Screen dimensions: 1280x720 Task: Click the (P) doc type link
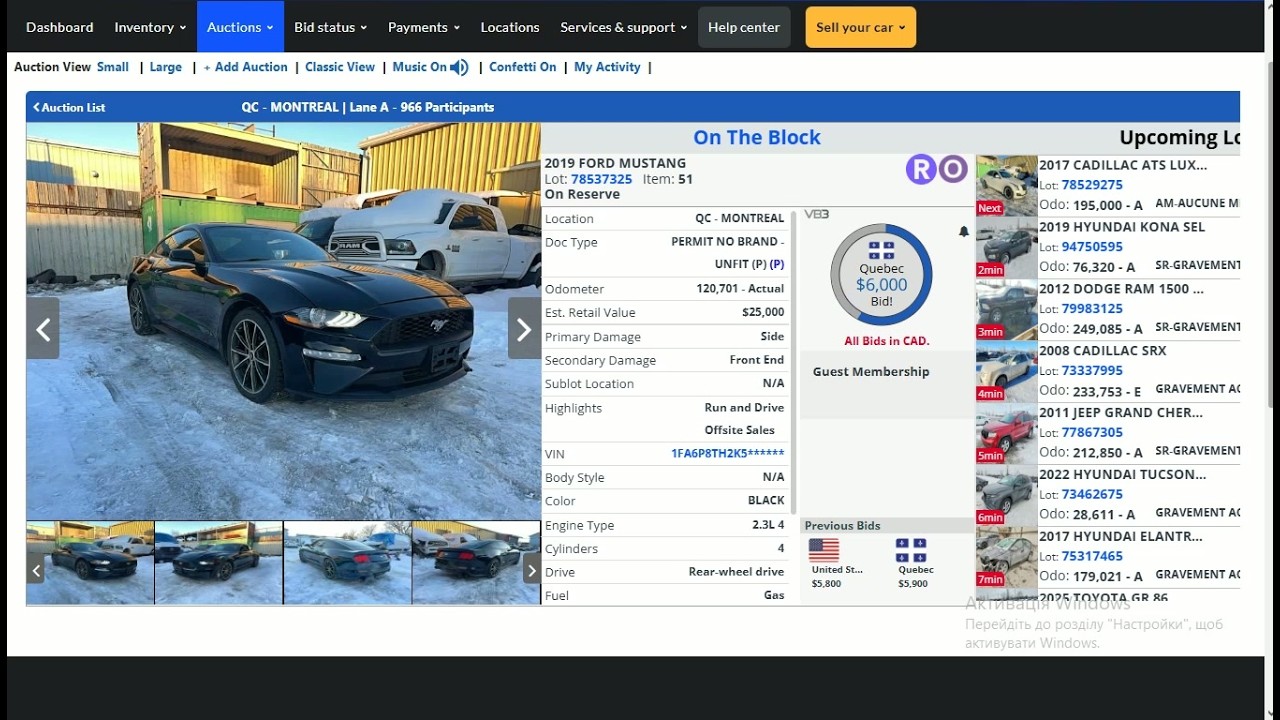[777, 264]
